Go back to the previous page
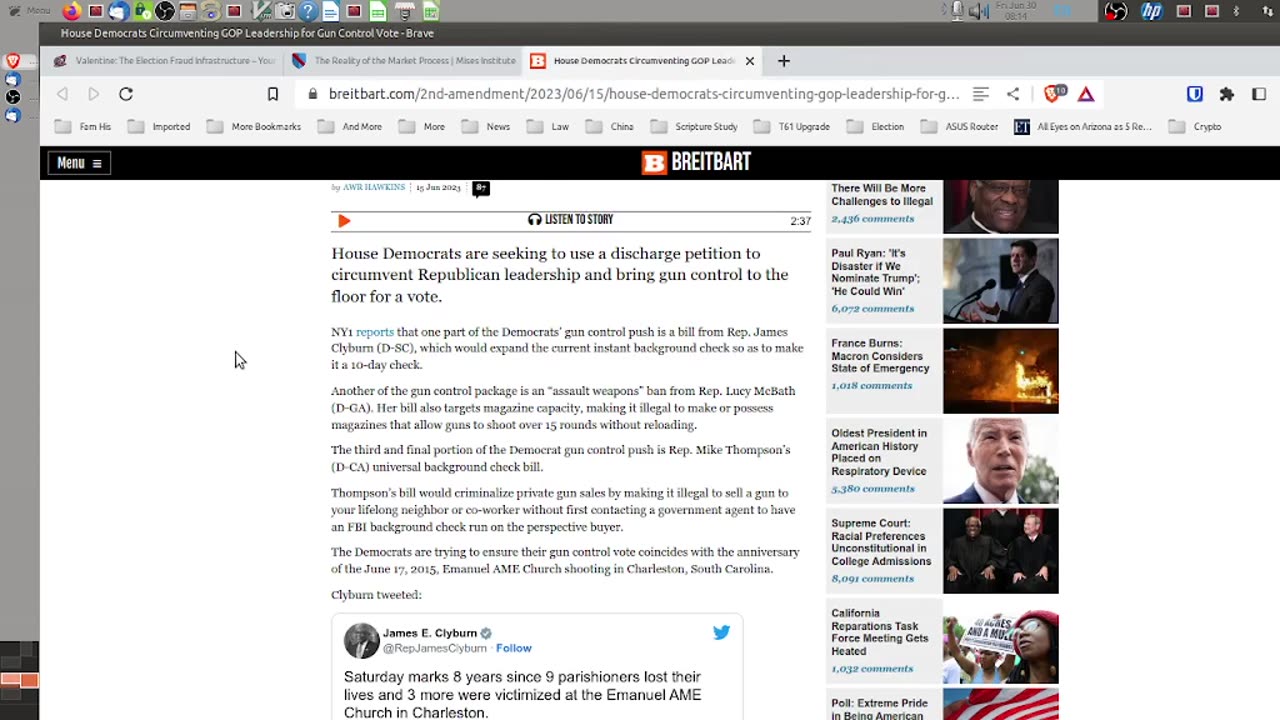The image size is (1280, 720). pyautogui.click(x=62, y=94)
